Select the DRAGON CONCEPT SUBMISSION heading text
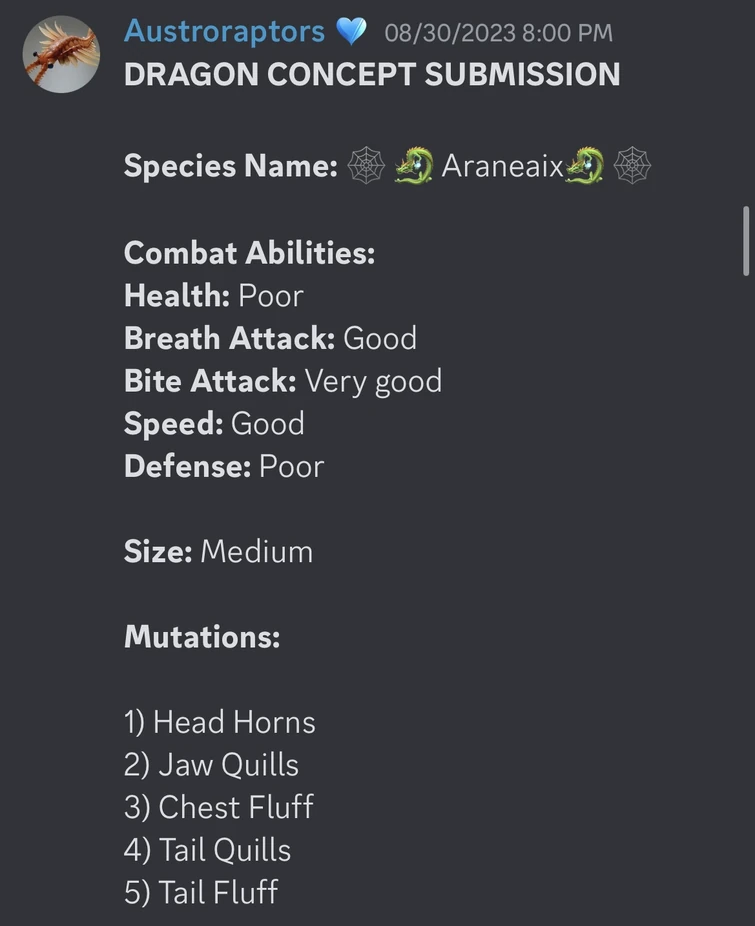755x926 pixels. click(x=371, y=73)
